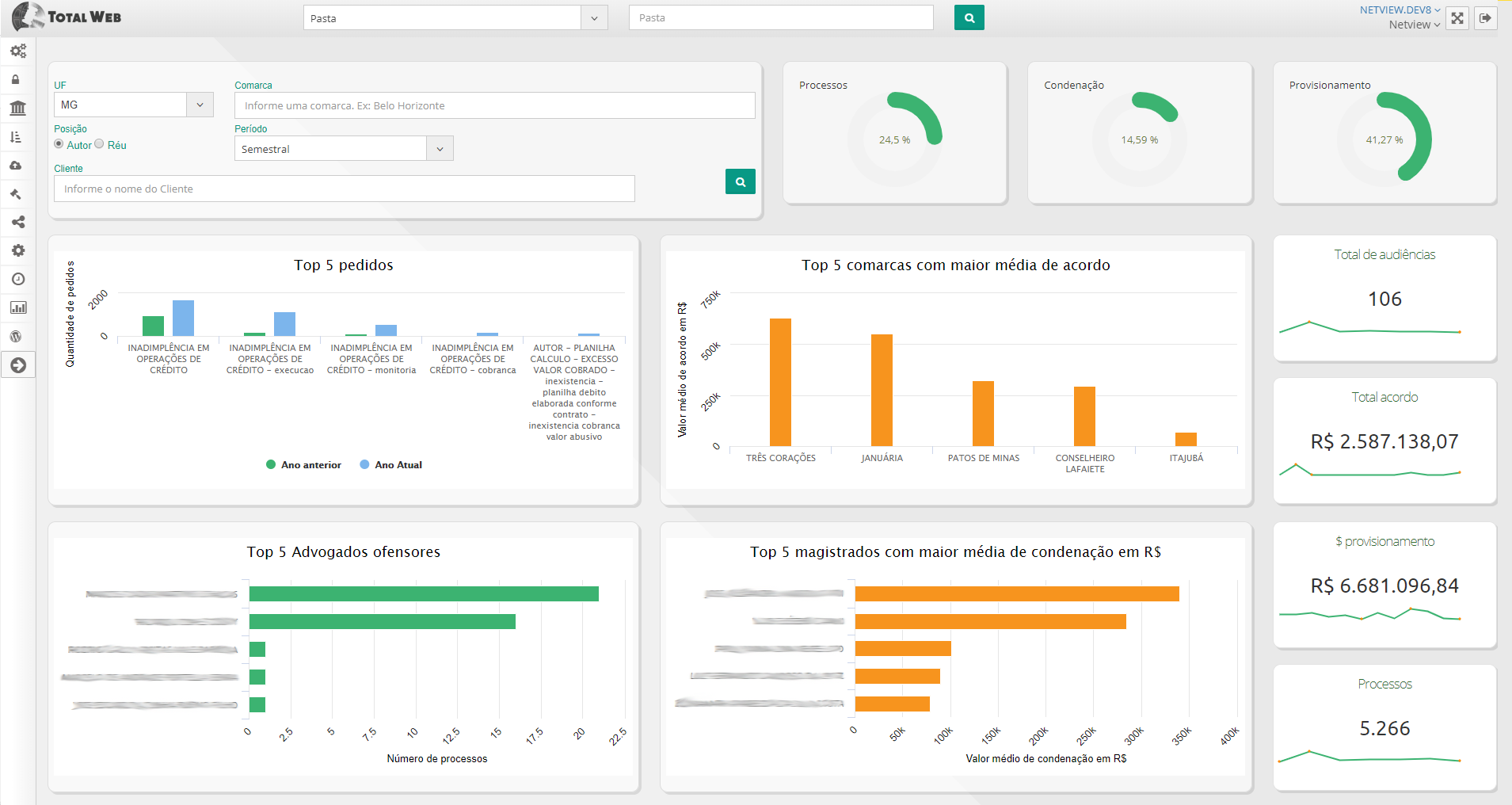Click the CONSELHEIRO LAFAIETE orange bar
The width and height of the screenshot is (1512, 805).
click(1084, 416)
